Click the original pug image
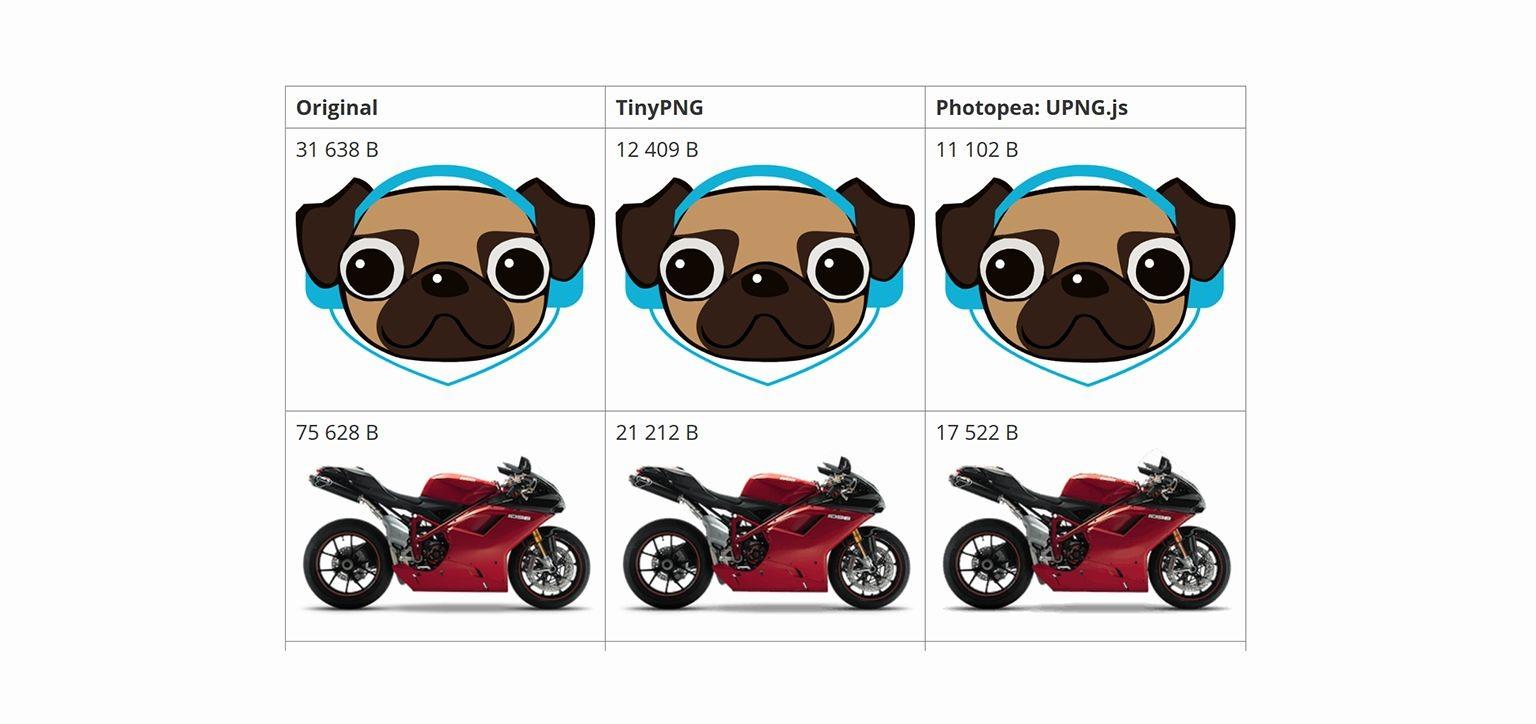 tap(445, 275)
